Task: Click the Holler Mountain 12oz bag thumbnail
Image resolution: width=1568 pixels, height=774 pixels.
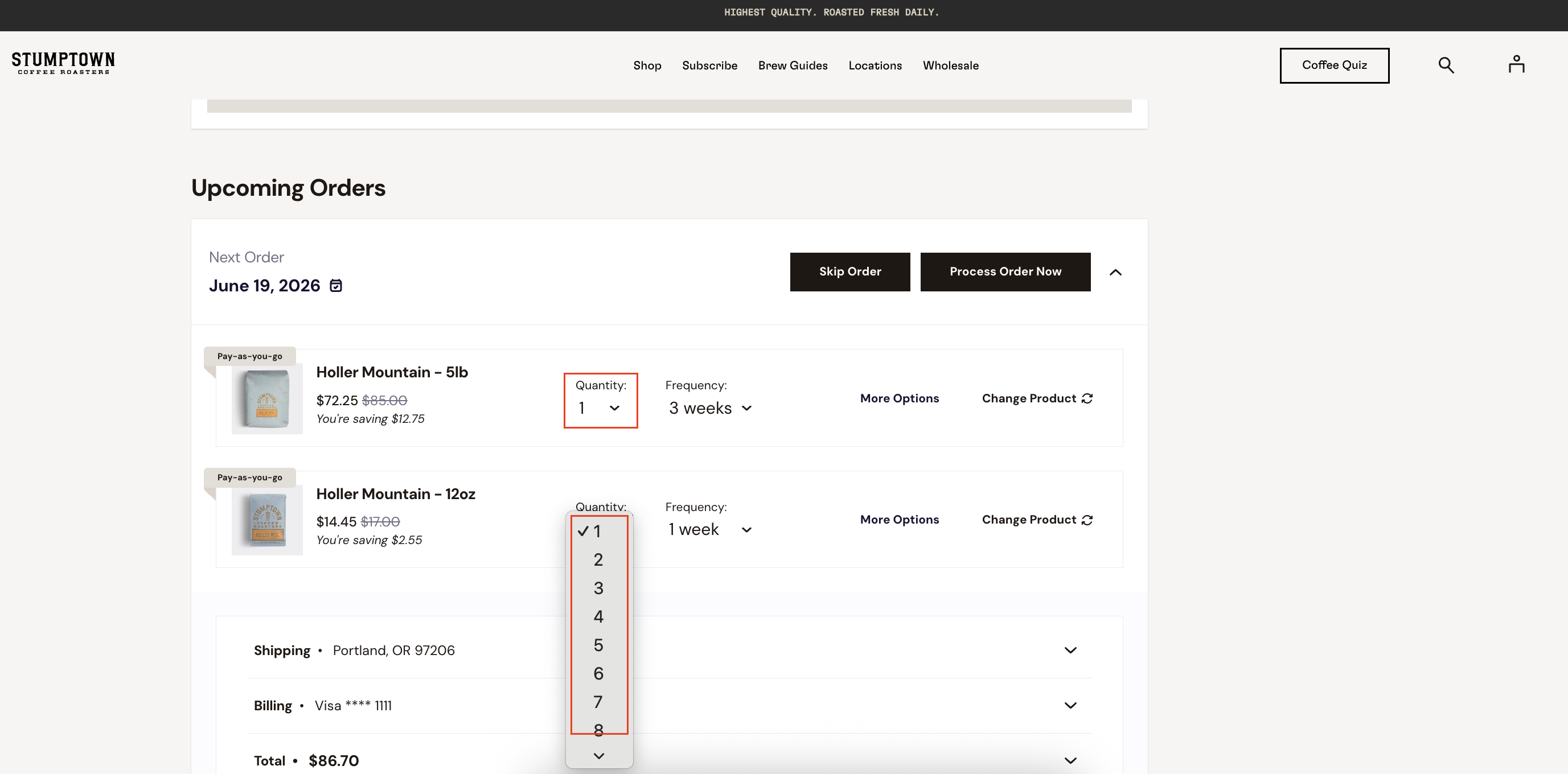Action: pyautogui.click(x=266, y=520)
